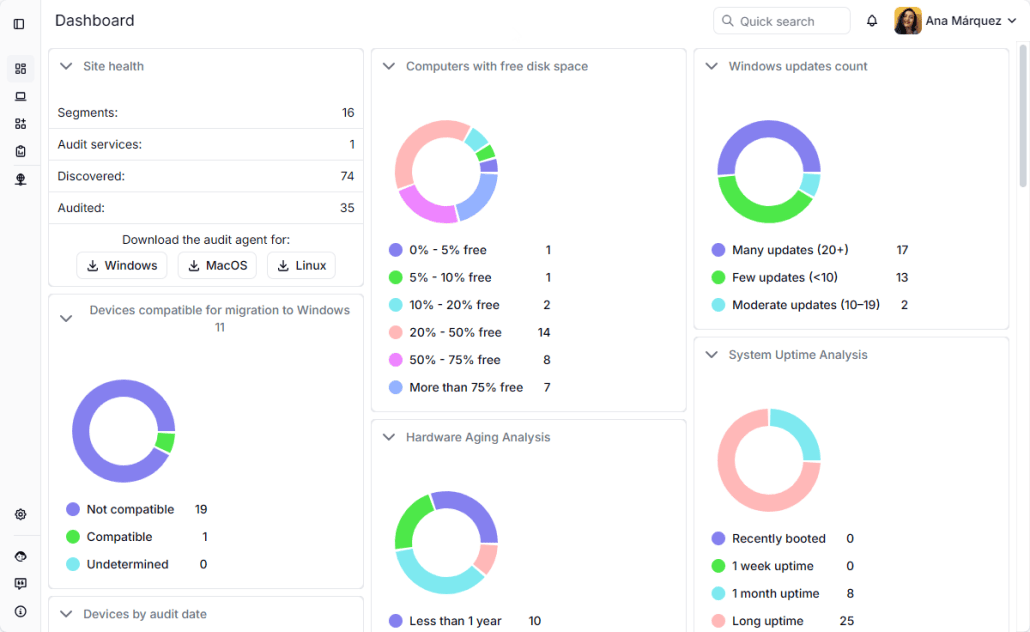Screen dimensions: 1030x632
Task: Open settings gear in sidebar
Action: pos(20,514)
